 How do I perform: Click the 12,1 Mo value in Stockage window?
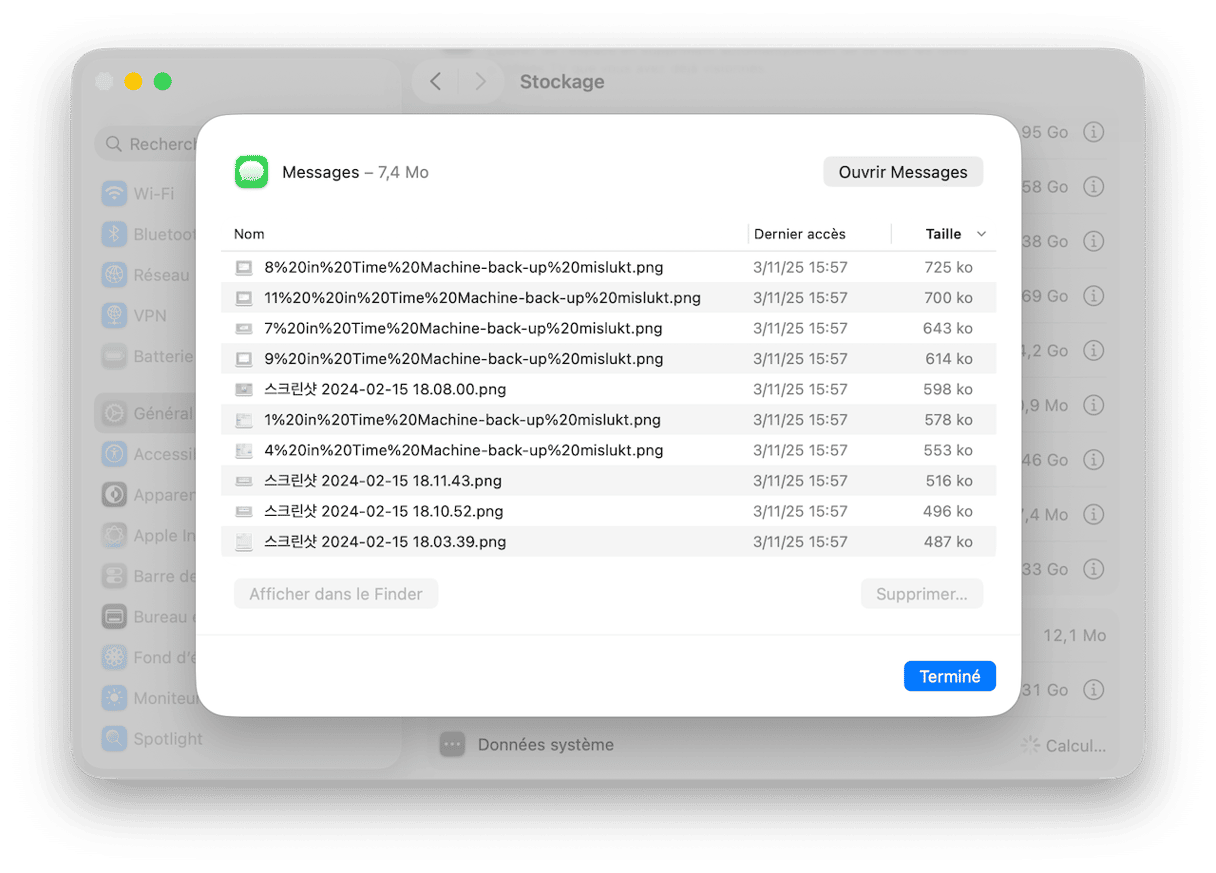click(x=1074, y=635)
